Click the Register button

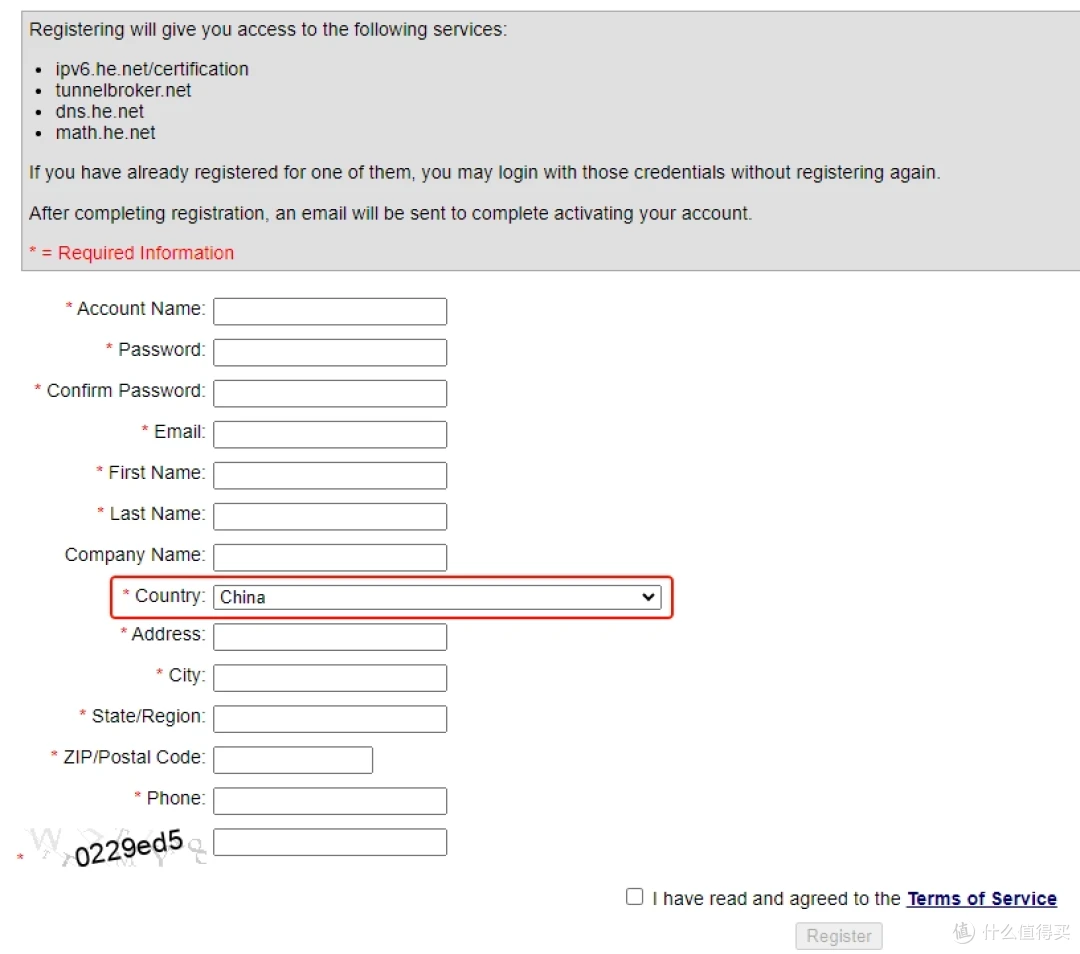[839, 936]
